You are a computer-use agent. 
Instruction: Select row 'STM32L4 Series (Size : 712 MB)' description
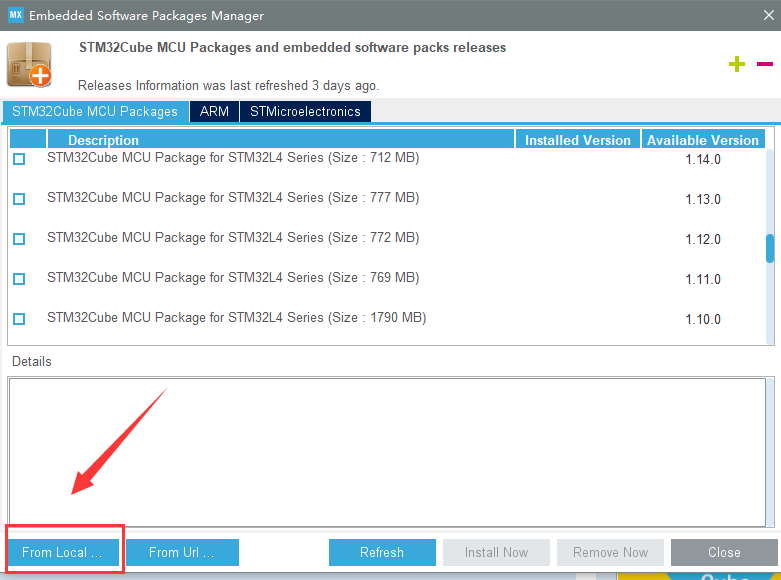coord(233,158)
